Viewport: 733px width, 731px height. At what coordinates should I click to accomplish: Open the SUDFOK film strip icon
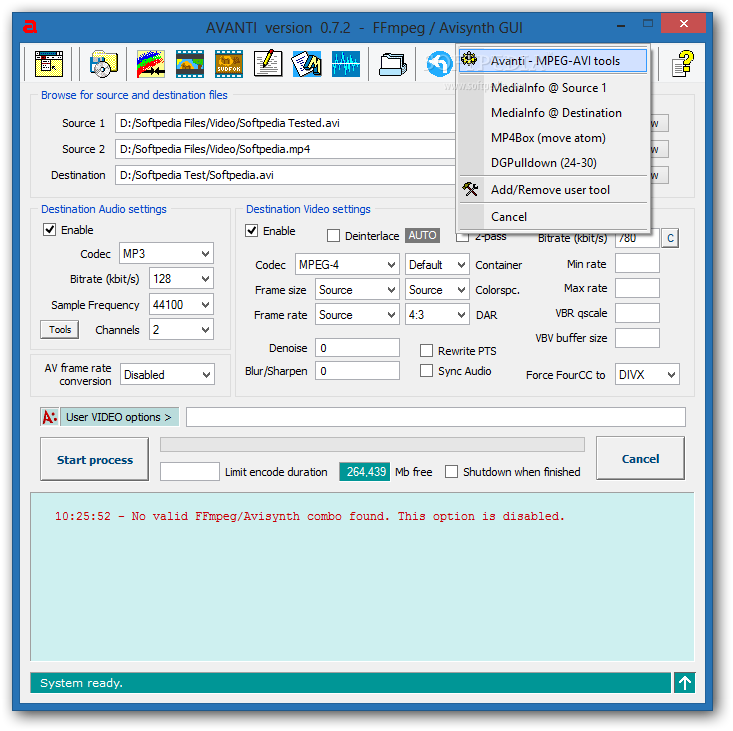(x=229, y=64)
